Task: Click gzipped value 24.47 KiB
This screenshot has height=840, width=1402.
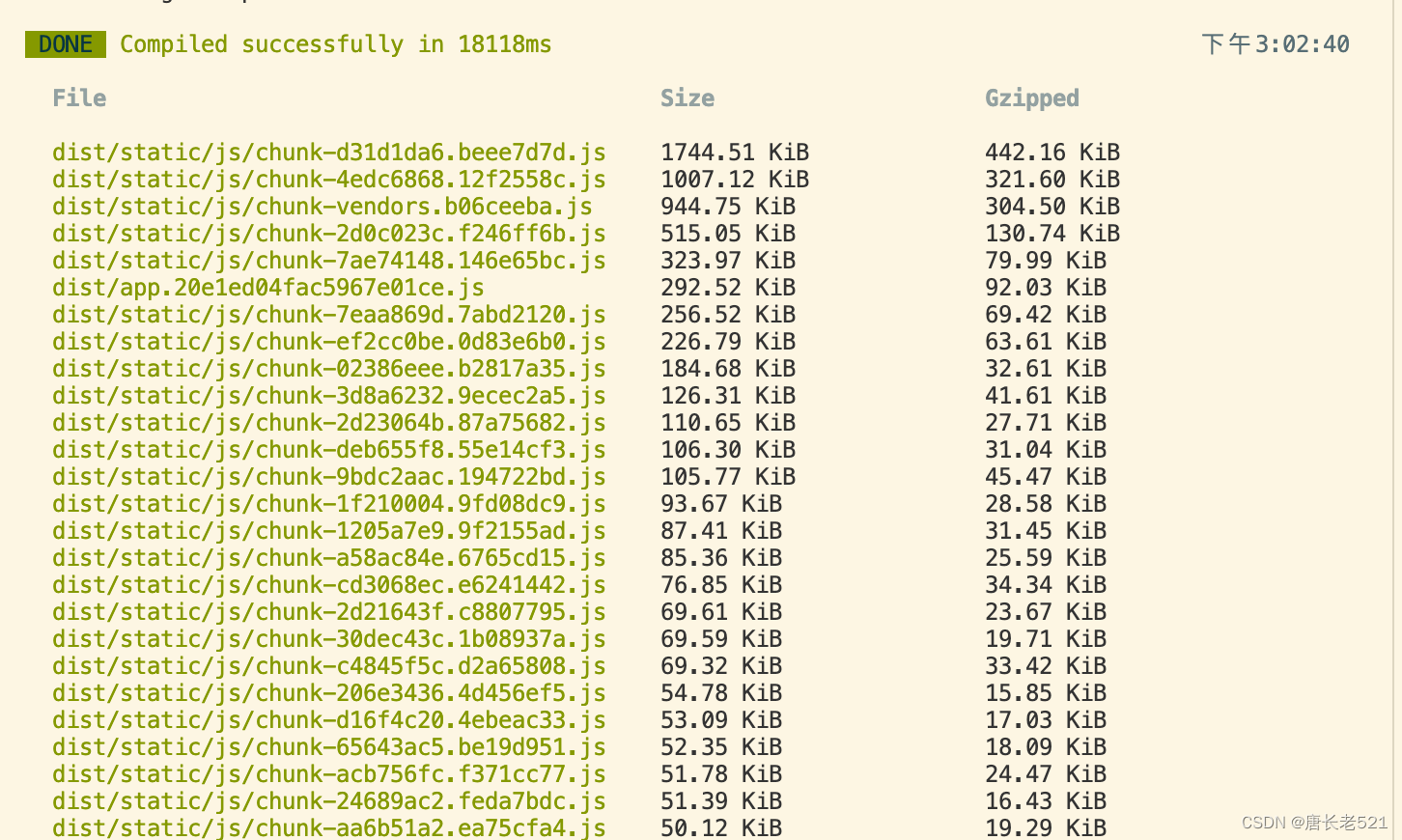Action: click(x=1046, y=774)
